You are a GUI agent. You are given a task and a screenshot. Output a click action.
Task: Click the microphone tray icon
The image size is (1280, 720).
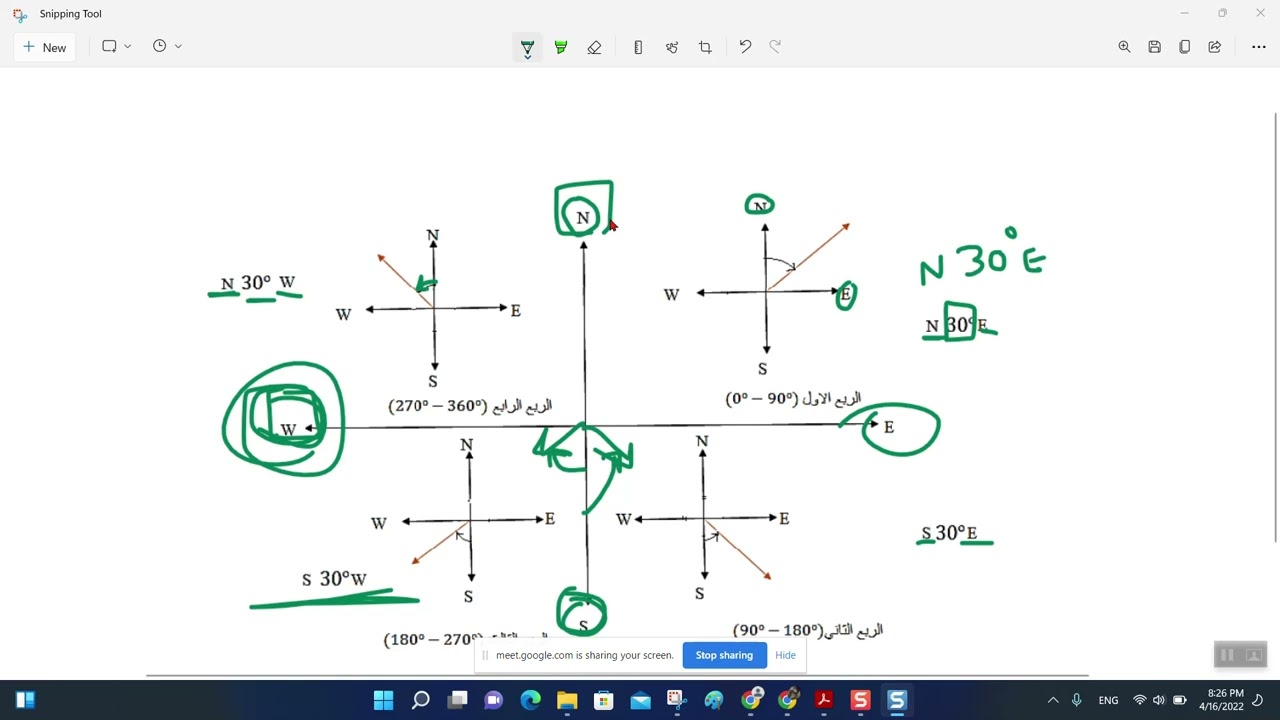[x=1077, y=700]
